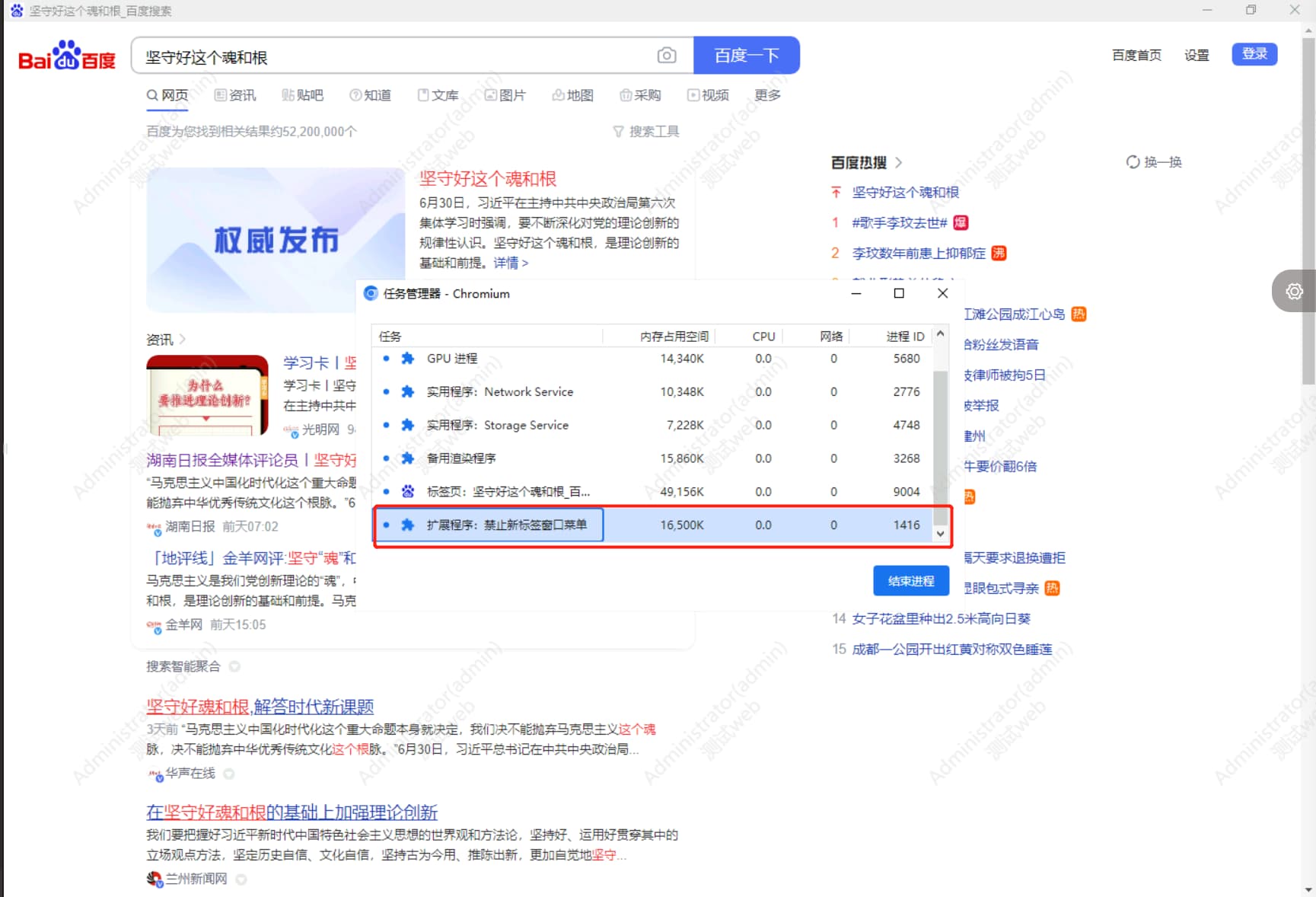Select 扩展程序 禁止新标签窗口菜单 row
The width and height of the screenshot is (1316, 897).
pyautogui.click(x=652, y=525)
